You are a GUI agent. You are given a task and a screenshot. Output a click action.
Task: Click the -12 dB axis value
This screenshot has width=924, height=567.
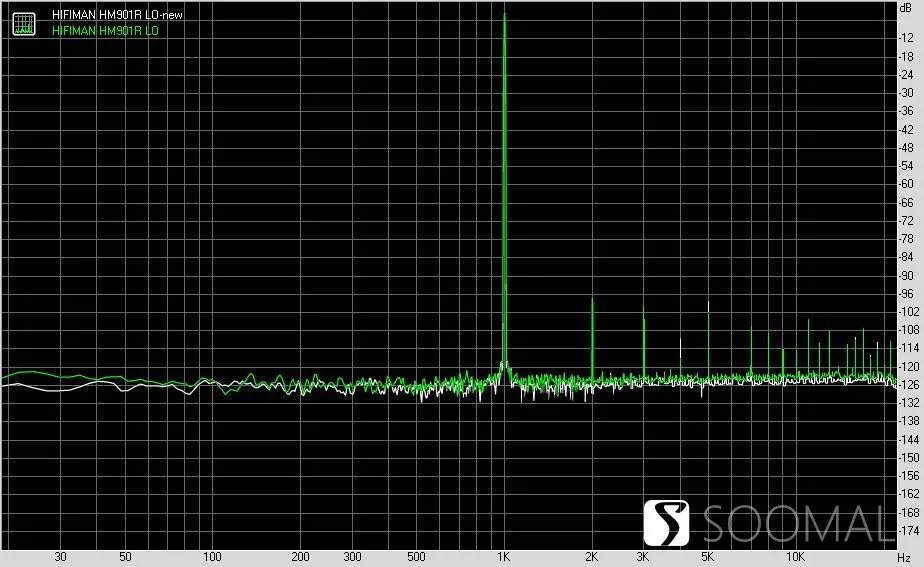(x=906, y=38)
